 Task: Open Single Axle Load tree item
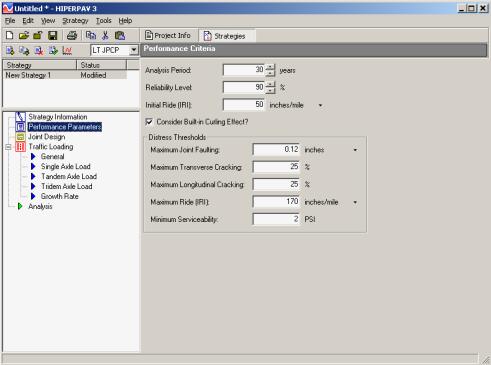click(66, 166)
